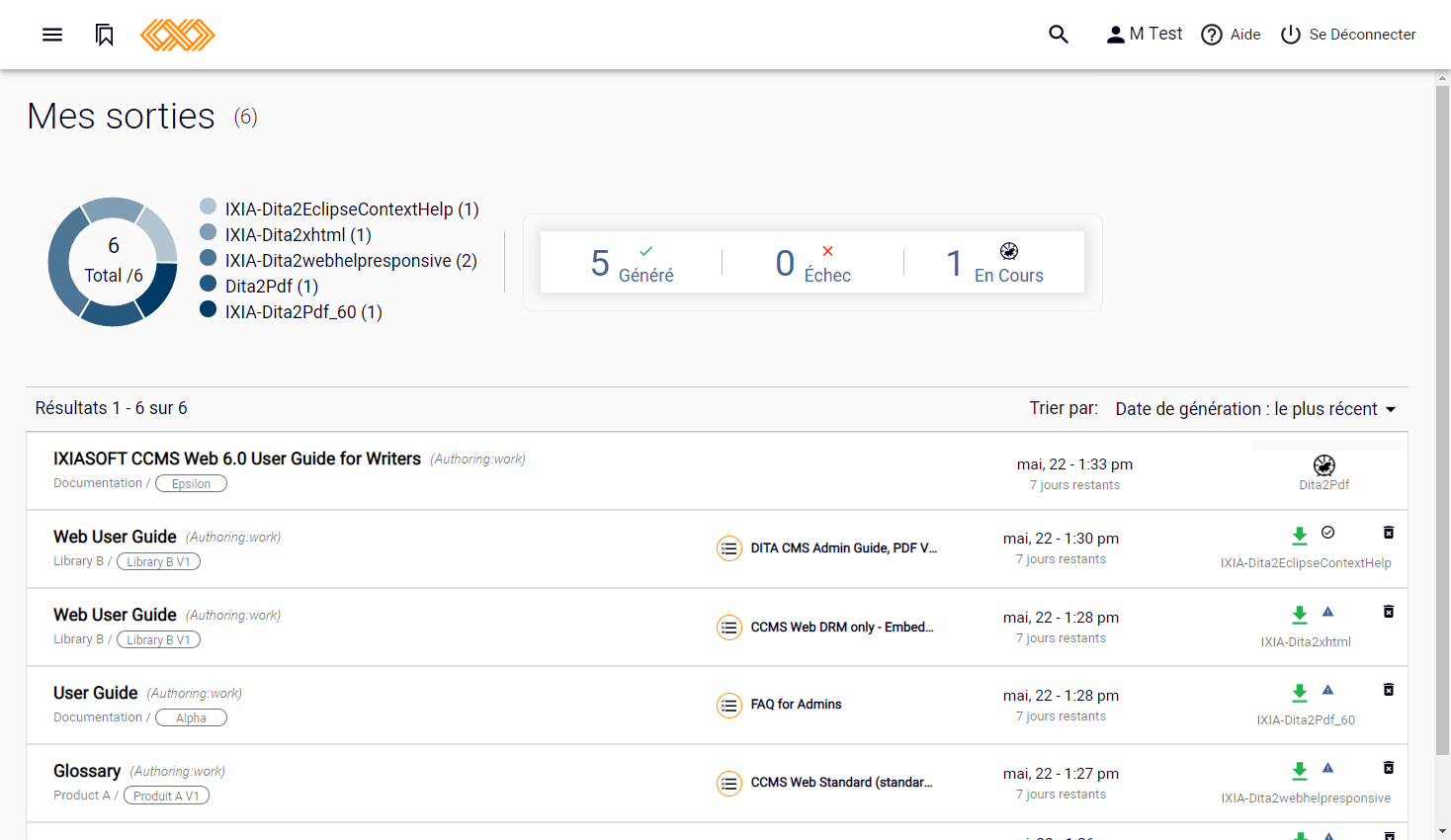Screen dimensions: 1451x840
Task: Filter by En Cours count 1
Action: 994,263
